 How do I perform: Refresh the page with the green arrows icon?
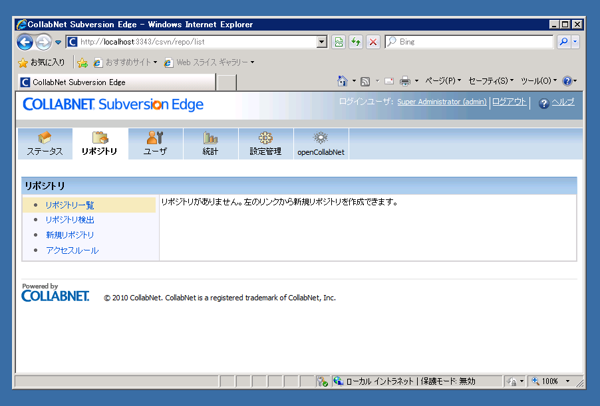pyautogui.click(x=356, y=42)
